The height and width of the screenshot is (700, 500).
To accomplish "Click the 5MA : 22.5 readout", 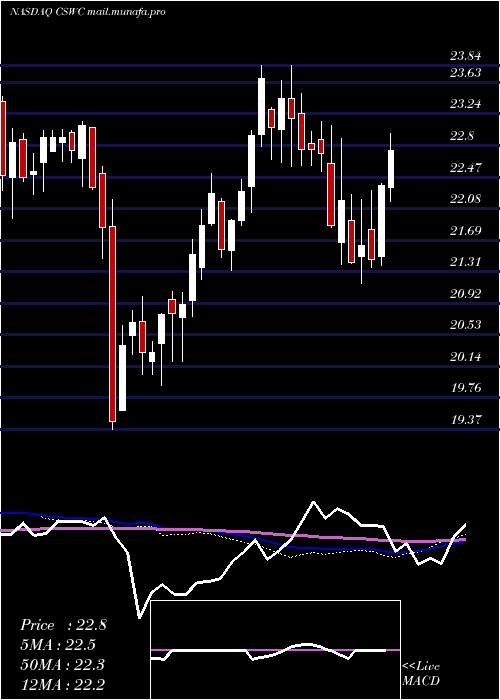I will click(x=58, y=645).
